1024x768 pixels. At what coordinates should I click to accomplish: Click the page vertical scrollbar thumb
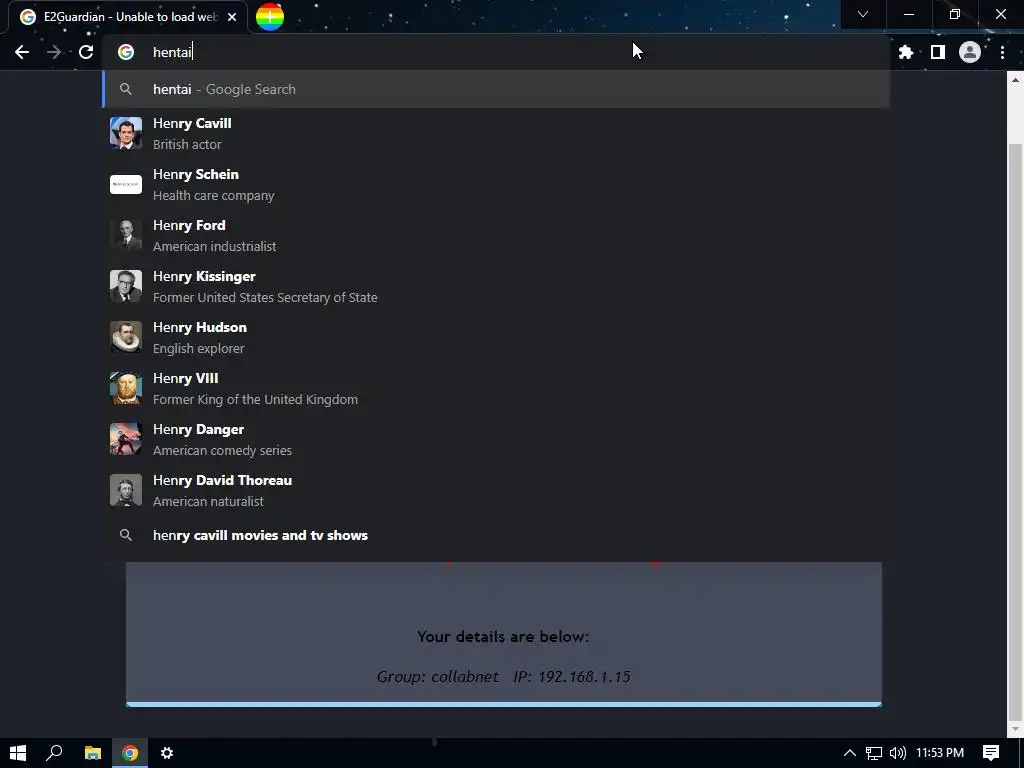(x=1015, y=431)
